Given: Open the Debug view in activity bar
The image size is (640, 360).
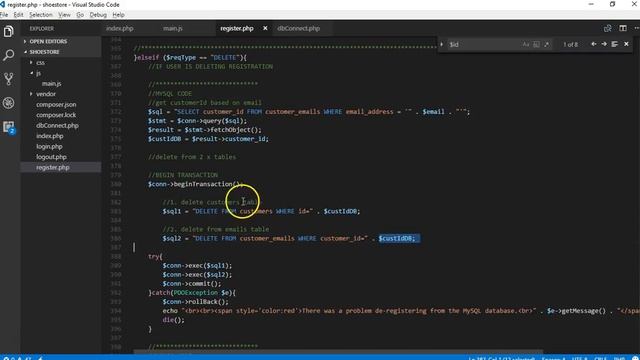Looking at the screenshot, I should 9,103.
